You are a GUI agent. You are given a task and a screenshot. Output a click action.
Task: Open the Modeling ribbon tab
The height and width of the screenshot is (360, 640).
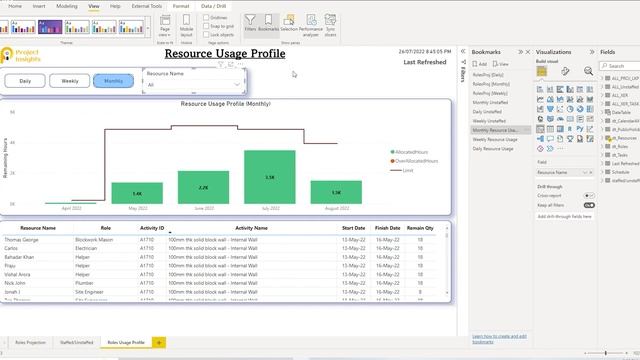[x=67, y=6]
